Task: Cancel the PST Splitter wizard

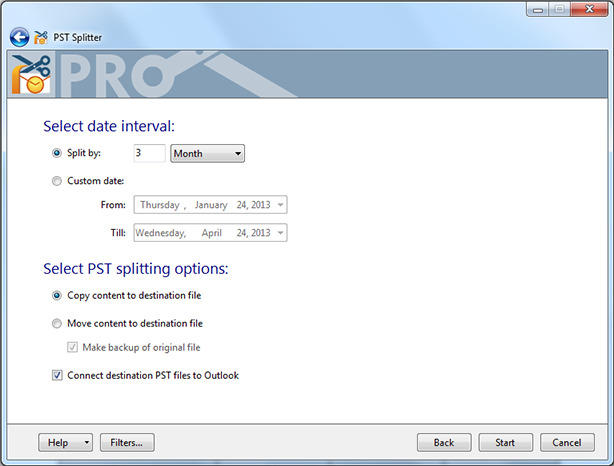Action: [x=567, y=443]
